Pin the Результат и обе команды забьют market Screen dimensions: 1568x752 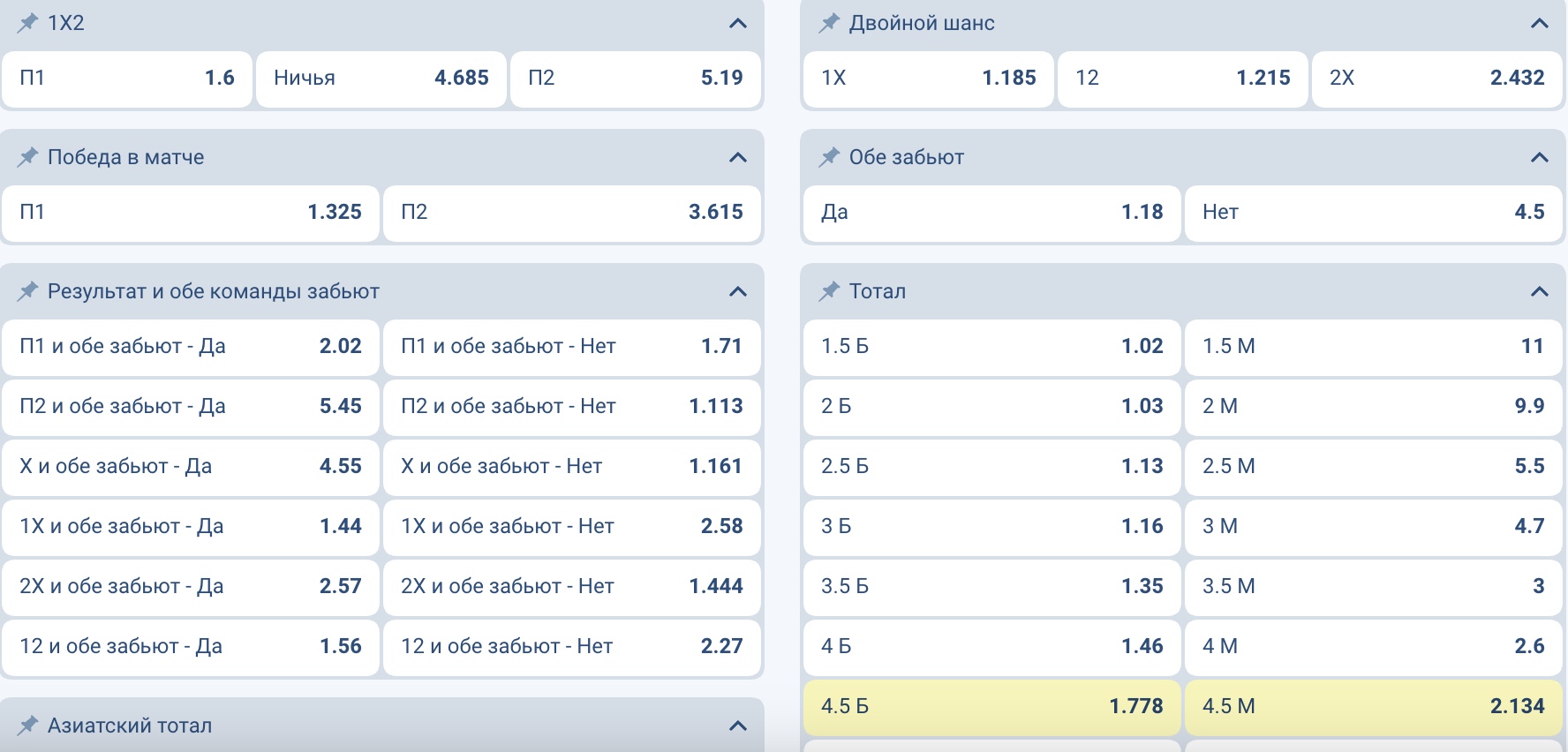28,291
